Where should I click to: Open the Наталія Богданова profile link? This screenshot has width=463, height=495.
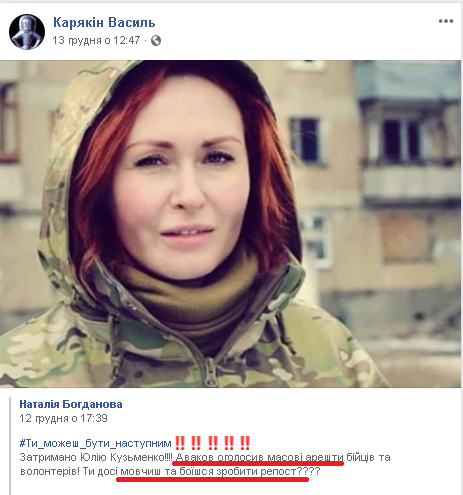(71, 404)
